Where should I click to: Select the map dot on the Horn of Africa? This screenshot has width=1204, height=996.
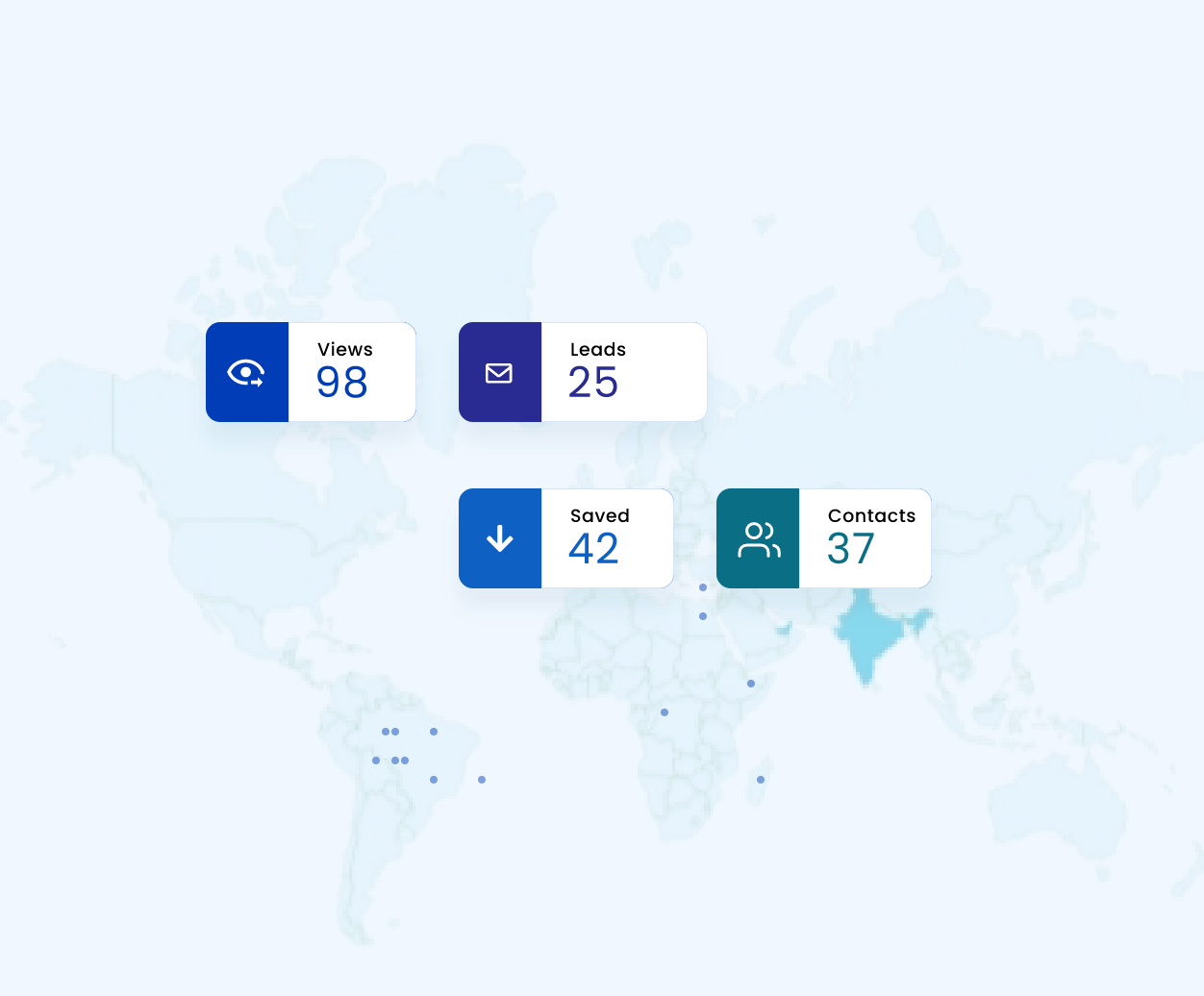[x=751, y=684]
